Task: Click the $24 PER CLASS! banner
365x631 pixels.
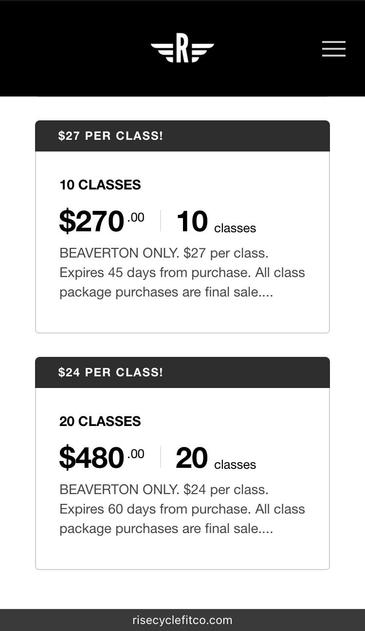Action: 182,372
